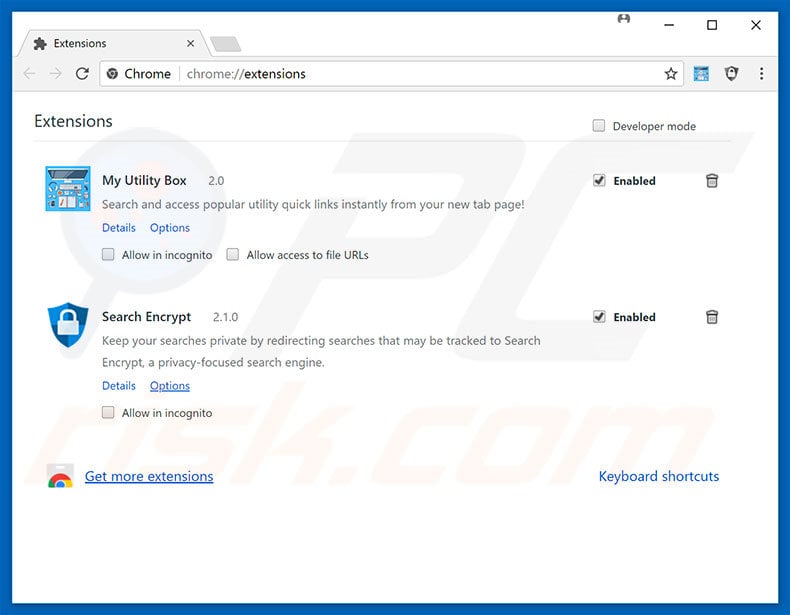Click the user profile icon in title bar
The width and height of the screenshot is (790, 615).
coord(624,19)
